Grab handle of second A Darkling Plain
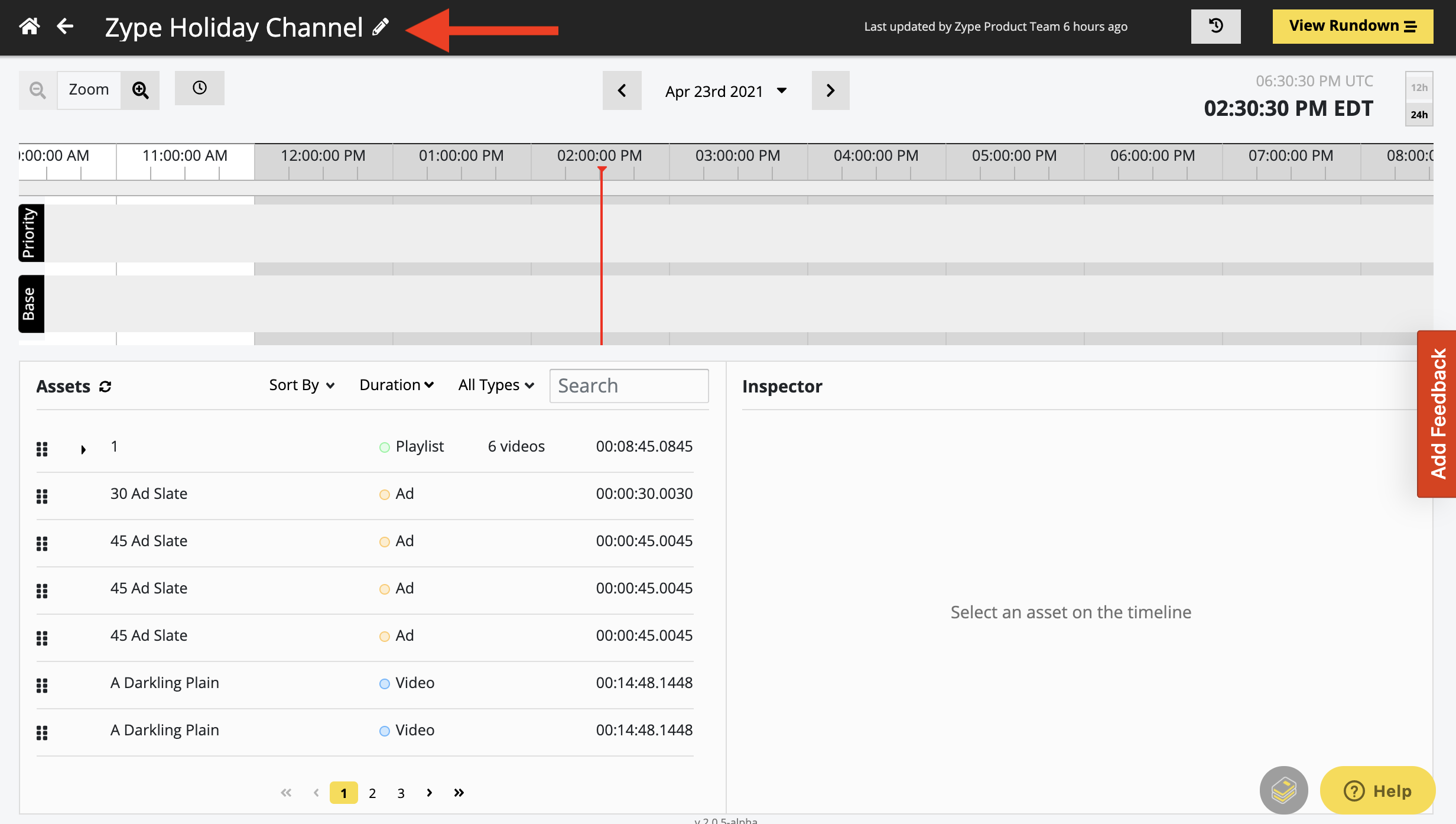Screen dimensions: 1456x824 [42, 733]
